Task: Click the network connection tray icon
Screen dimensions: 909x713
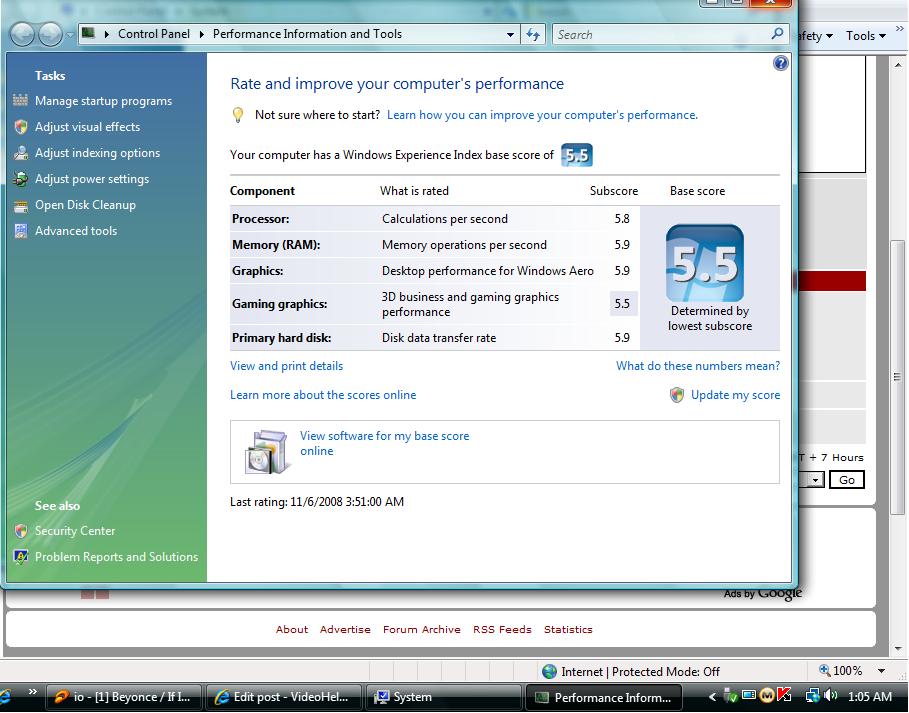Action: point(812,696)
